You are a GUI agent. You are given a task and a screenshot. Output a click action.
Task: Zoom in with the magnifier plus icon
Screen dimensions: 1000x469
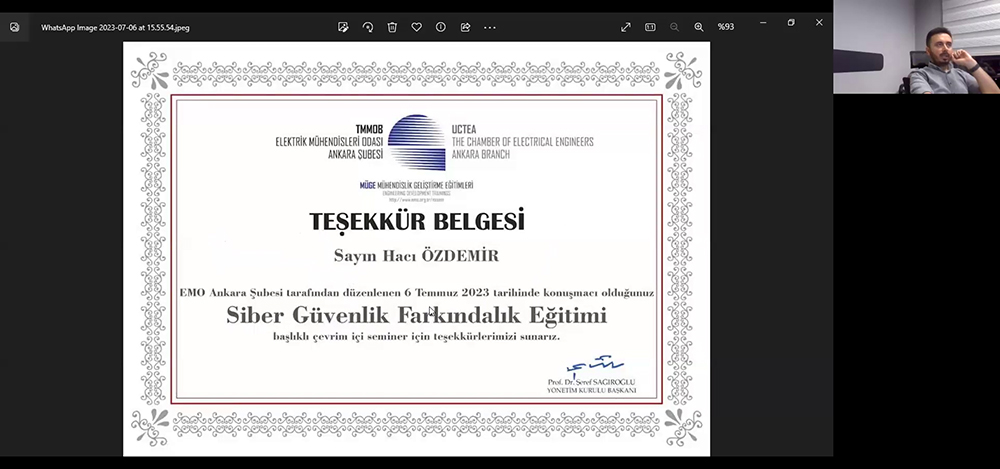pyautogui.click(x=699, y=27)
